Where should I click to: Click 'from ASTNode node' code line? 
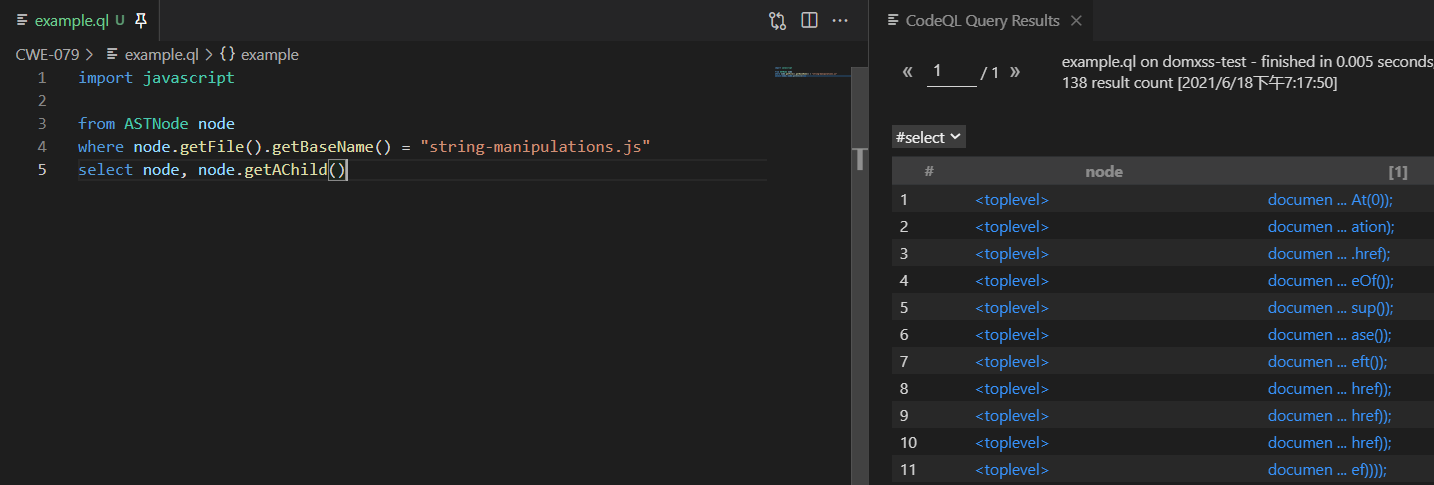coord(156,124)
